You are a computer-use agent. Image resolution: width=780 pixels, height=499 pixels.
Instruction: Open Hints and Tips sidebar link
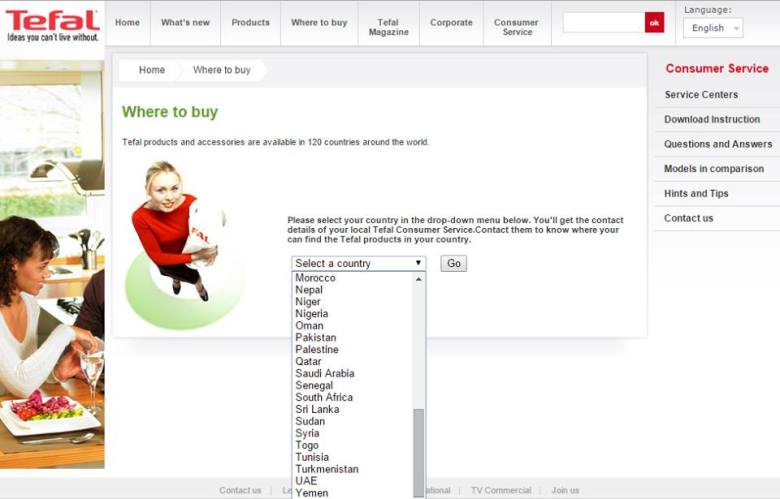click(696, 194)
